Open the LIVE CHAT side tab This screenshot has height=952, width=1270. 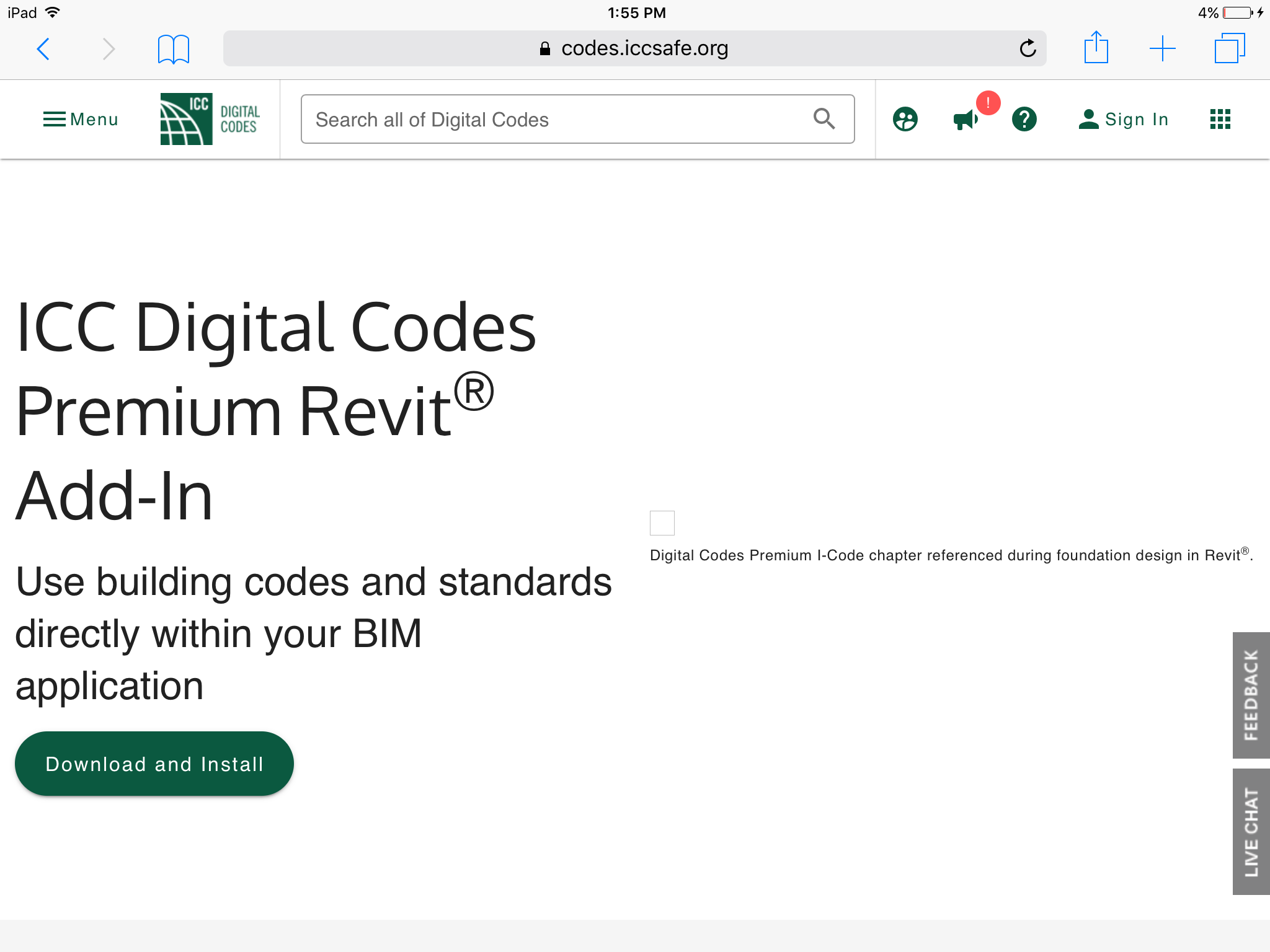click(x=1251, y=832)
